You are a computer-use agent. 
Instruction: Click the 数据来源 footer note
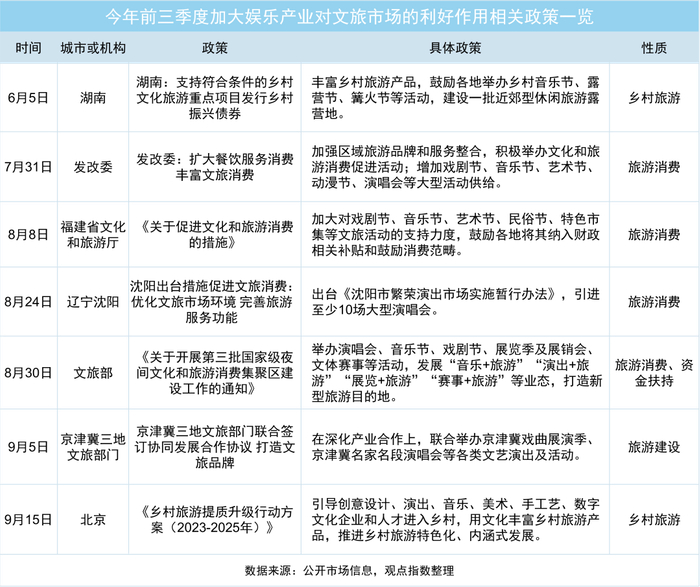(x=350, y=570)
